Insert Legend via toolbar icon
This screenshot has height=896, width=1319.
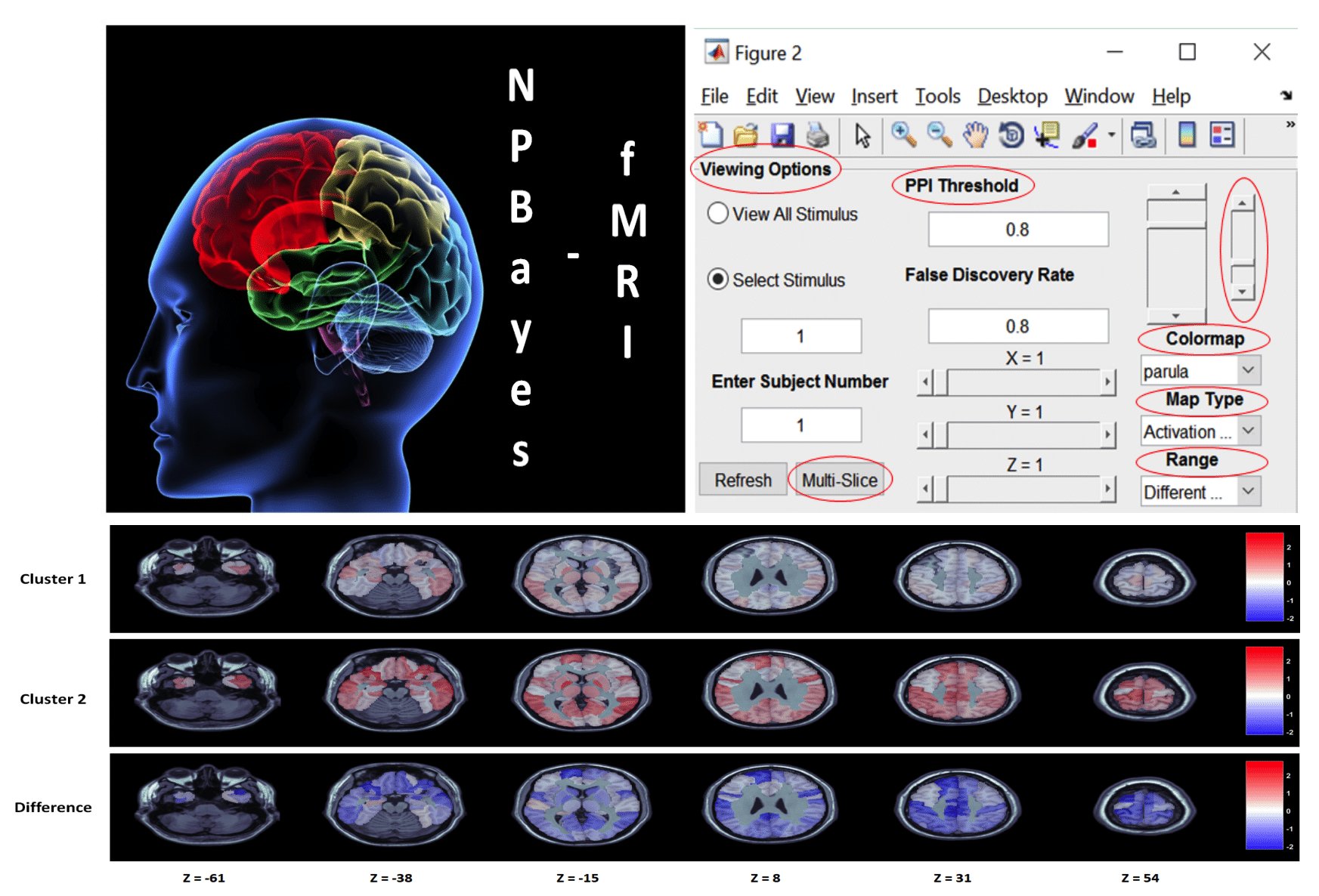1222,135
